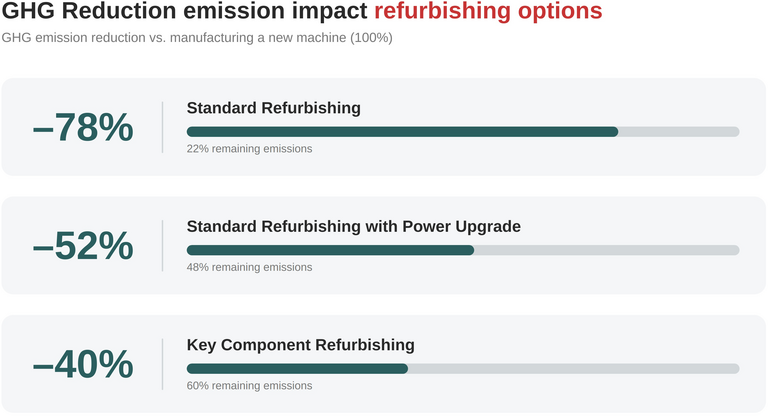This screenshot has height=416, width=768.
Task: Click the "48% remaining emissions" caption
Action: tap(249, 267)
